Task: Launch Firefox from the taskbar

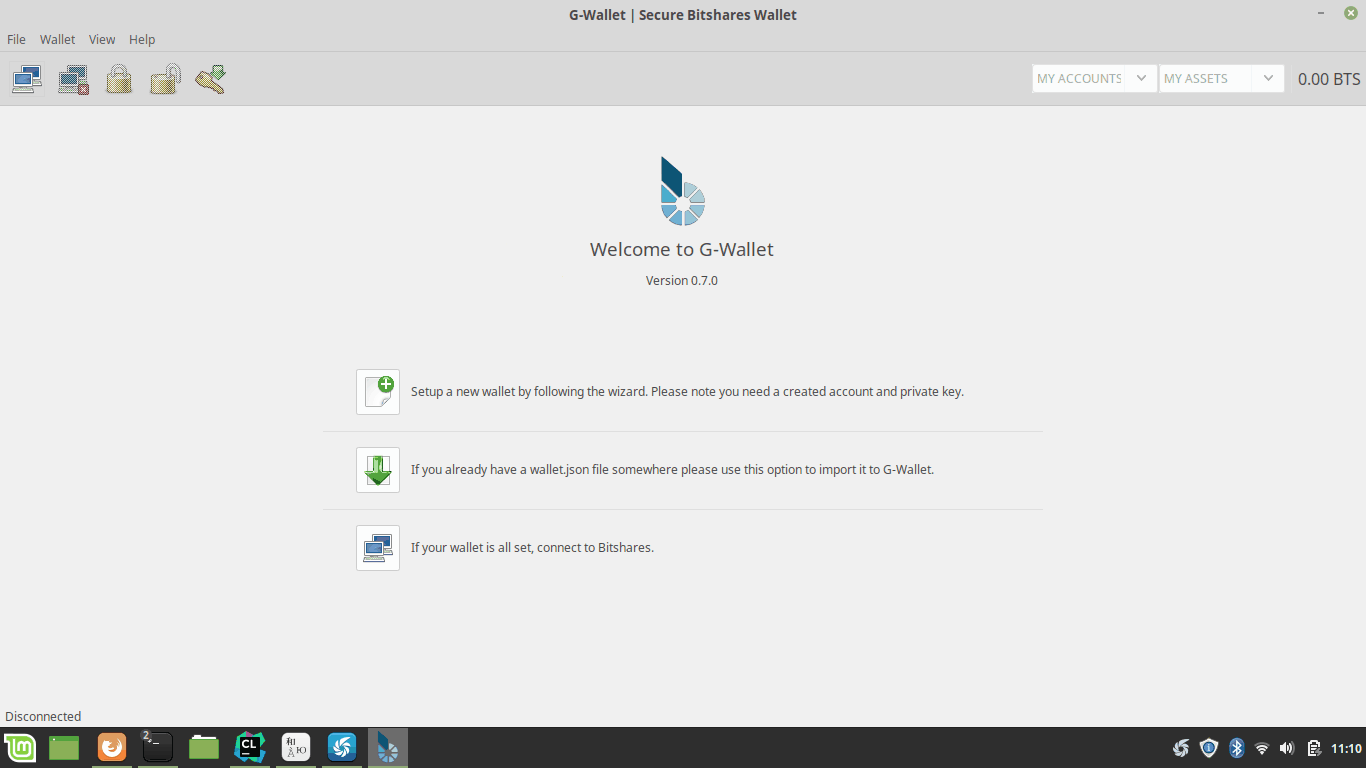Action: (x=112, y=747)
